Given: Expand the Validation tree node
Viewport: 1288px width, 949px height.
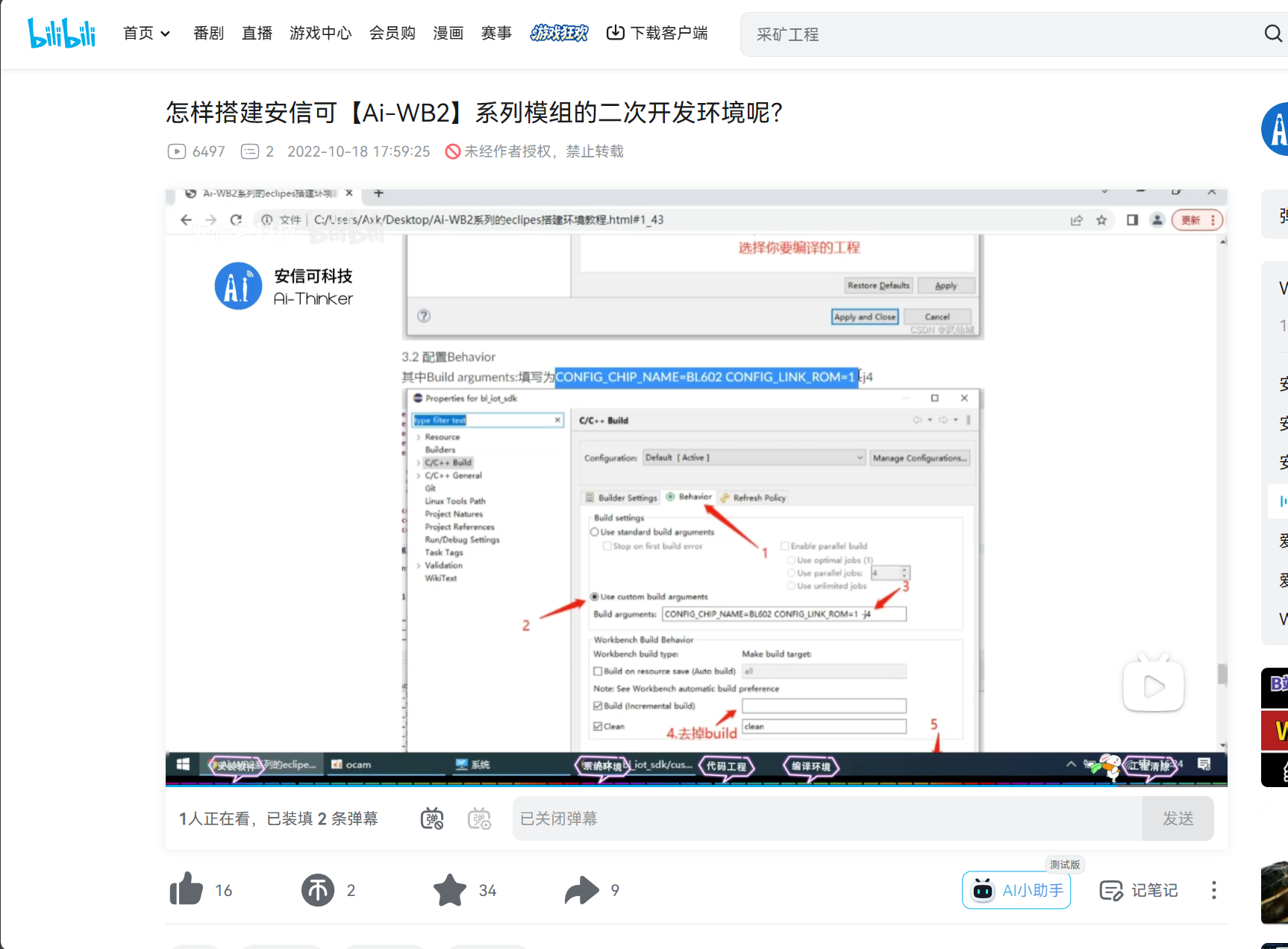Looking at the screenshot, I should pyautogui.click(x=419, y=566).
